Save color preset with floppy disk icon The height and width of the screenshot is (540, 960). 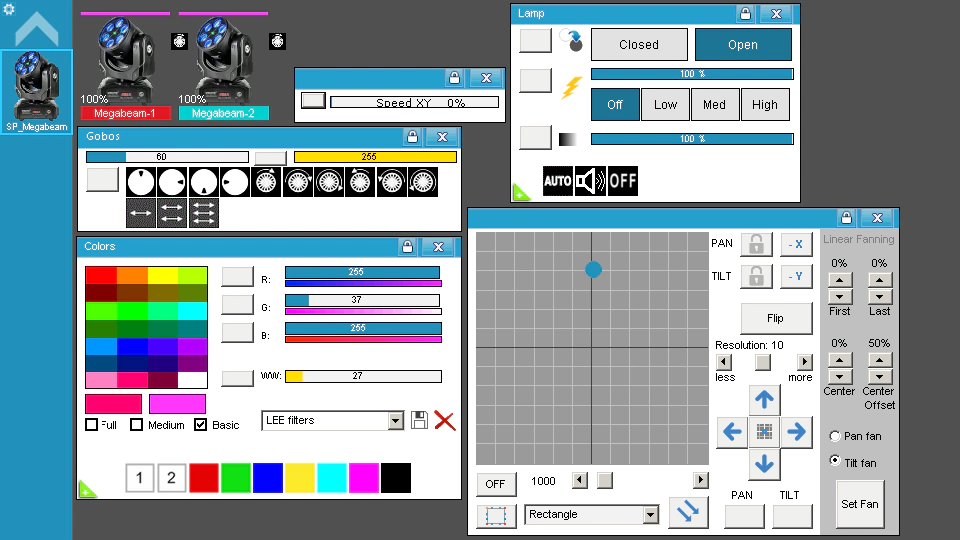coord(419,420)
